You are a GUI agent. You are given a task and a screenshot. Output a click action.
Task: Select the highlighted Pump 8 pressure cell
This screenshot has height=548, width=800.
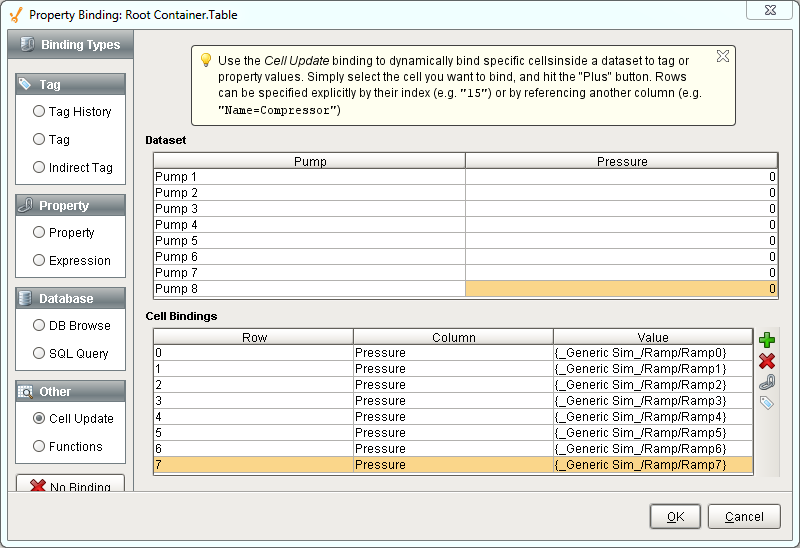621,289
